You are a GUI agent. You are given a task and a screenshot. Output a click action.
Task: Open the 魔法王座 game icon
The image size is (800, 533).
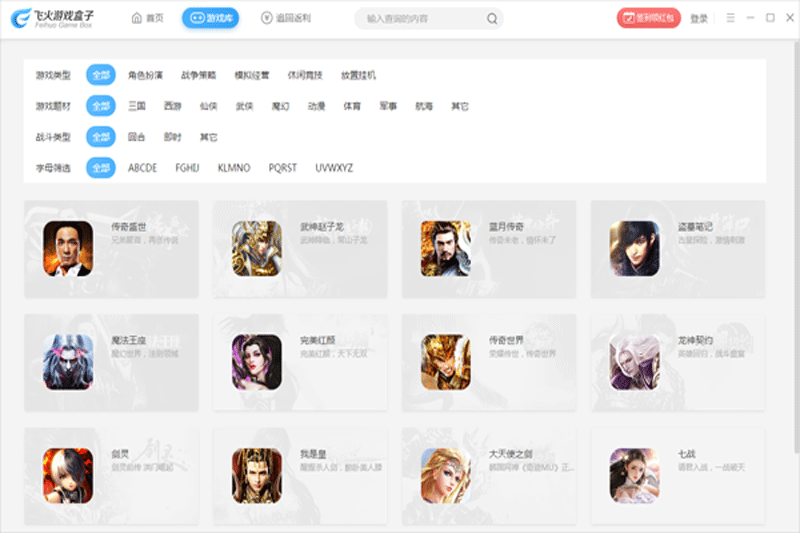[68, 362]
